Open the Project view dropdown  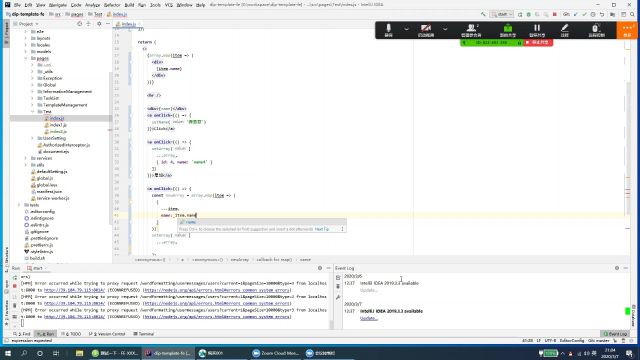pyautogui.click(x=26, y=24)
